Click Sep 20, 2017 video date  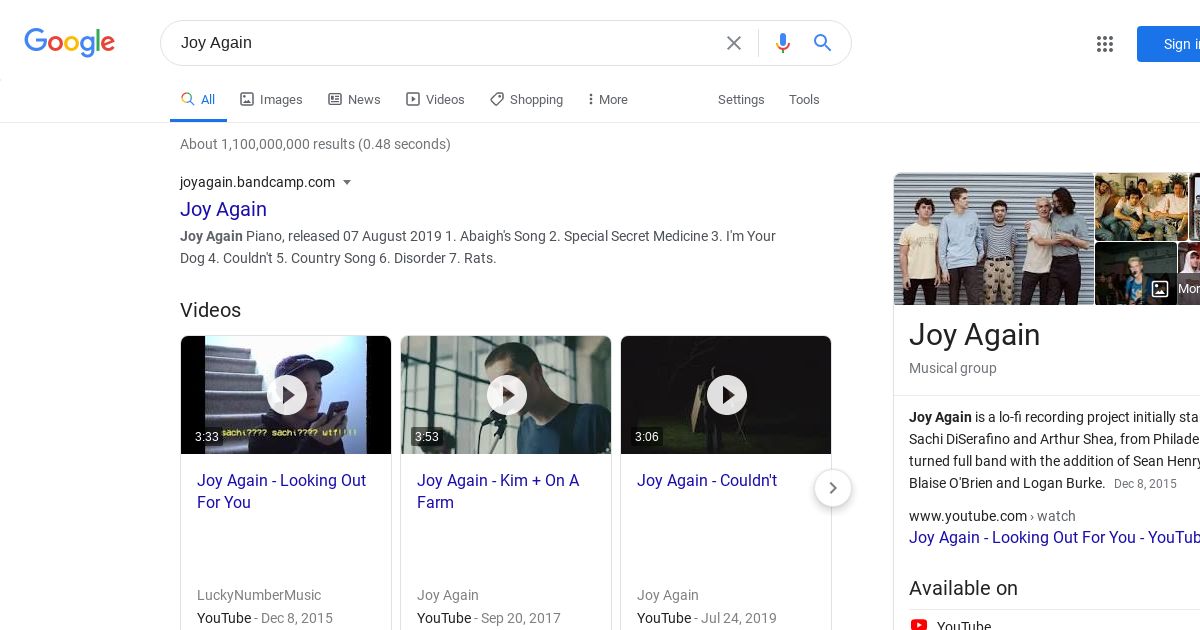(x=520, y=618)
